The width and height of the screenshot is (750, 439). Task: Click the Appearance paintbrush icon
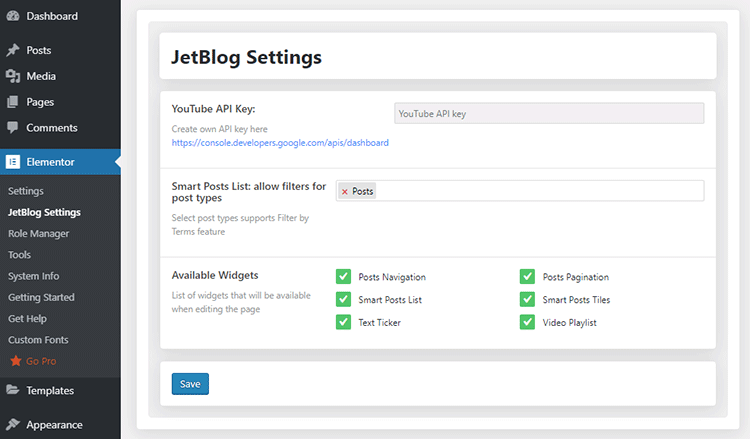click(x=13, y=424)
